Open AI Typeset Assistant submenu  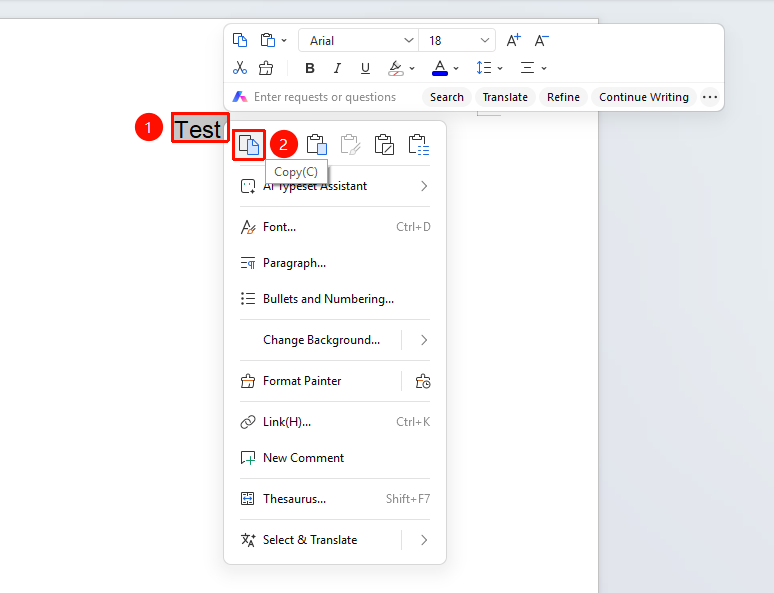pyautogui.click(x=335, y=186)
